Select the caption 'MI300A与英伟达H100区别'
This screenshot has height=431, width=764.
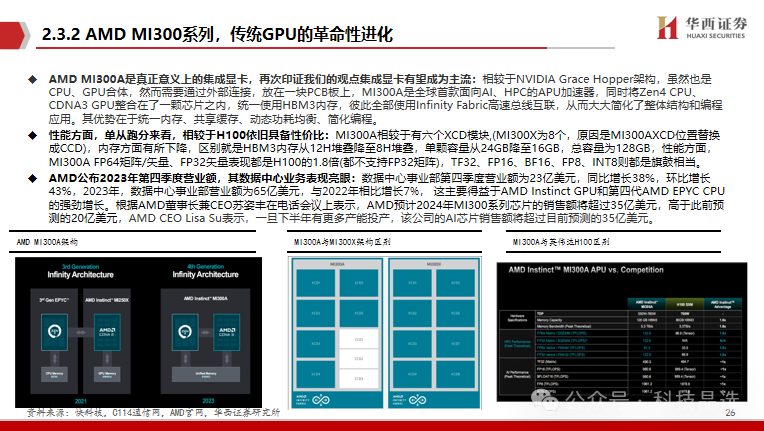[561, 242]
